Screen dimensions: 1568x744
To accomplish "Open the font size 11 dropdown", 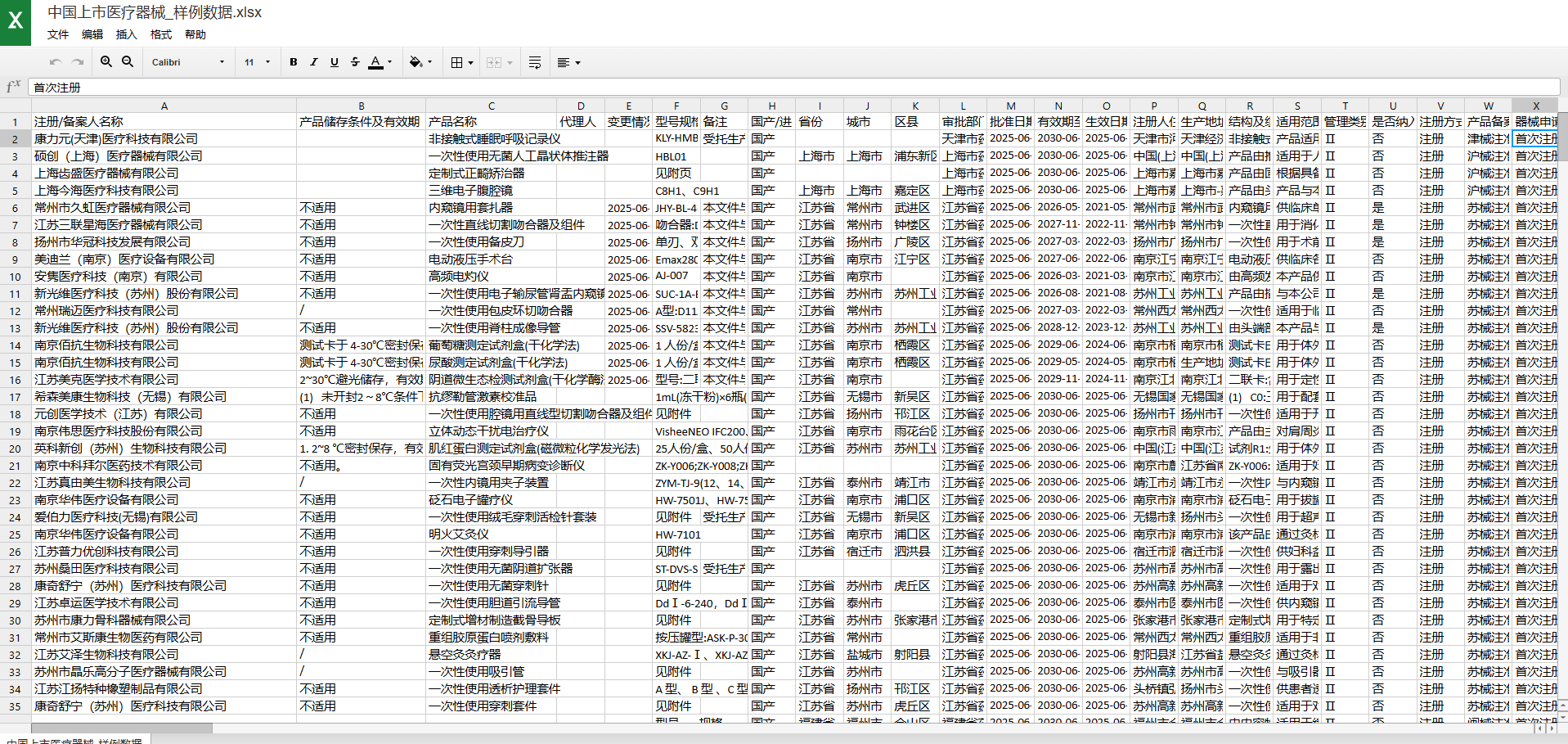I will click(257, 62).
